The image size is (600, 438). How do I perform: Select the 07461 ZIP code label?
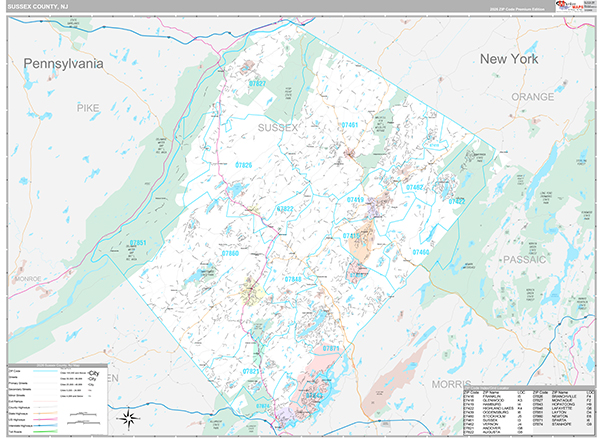coord(349,125)
